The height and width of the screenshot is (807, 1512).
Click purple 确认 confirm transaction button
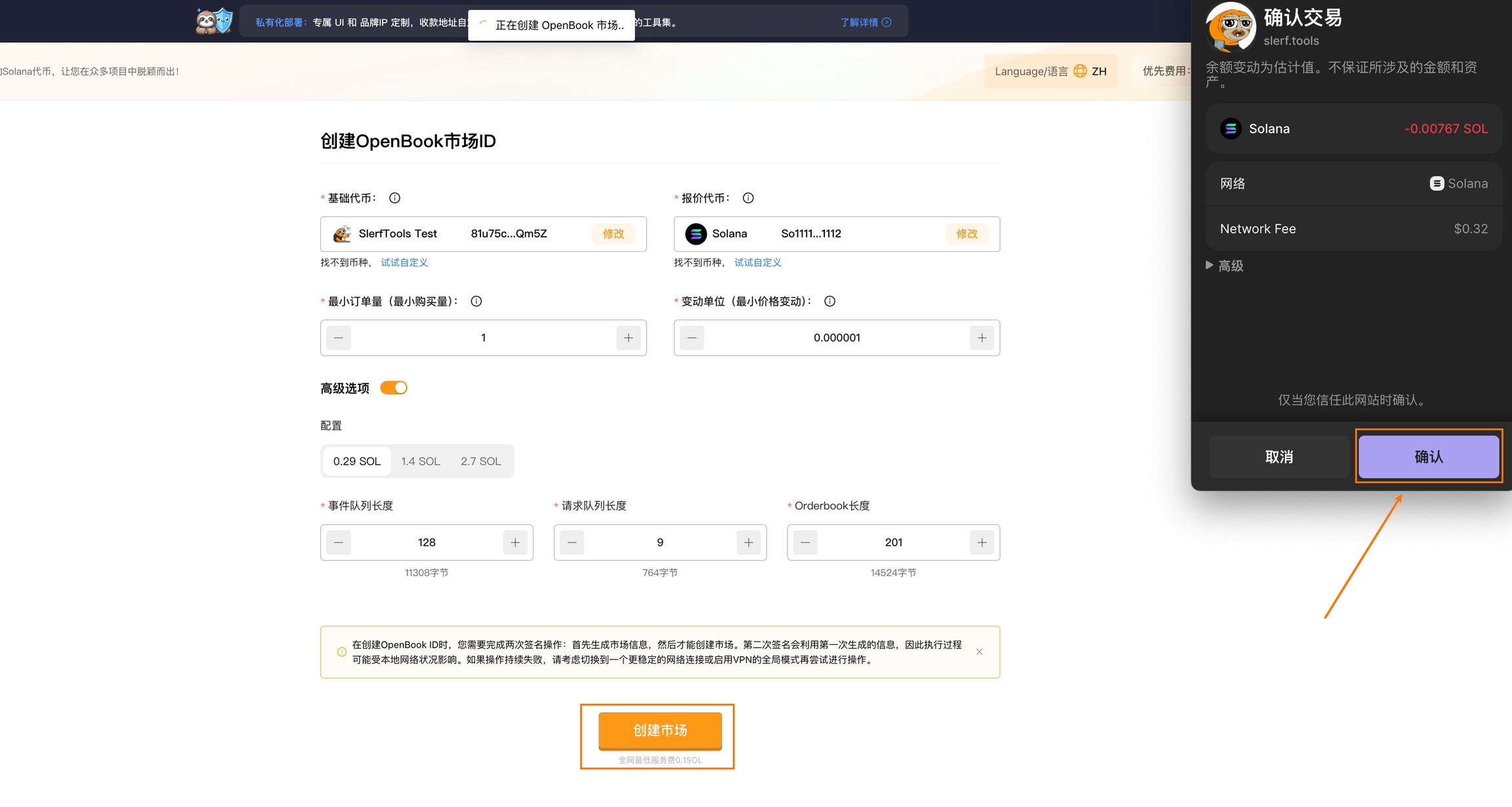(x=1429, y=457)
